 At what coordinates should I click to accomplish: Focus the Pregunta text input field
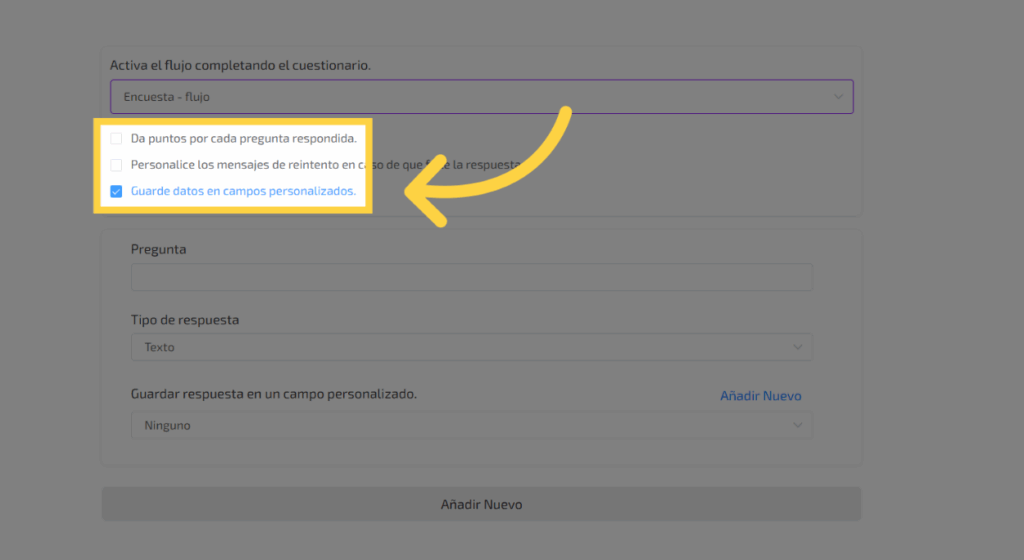click(471, 277)
